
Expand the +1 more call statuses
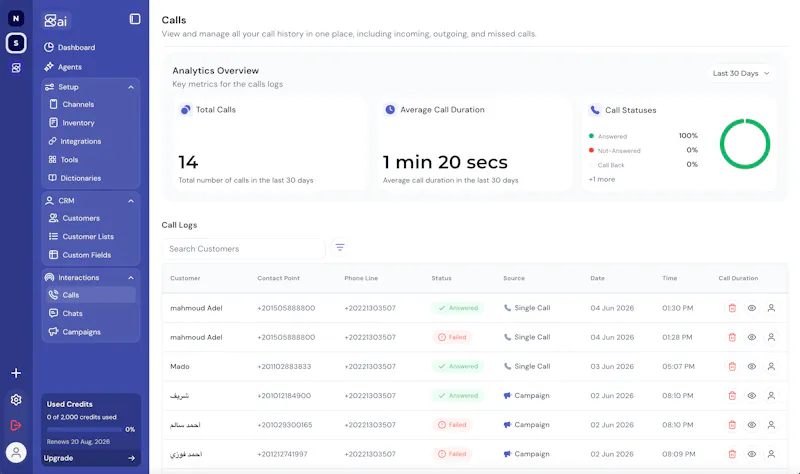[602, 179]
